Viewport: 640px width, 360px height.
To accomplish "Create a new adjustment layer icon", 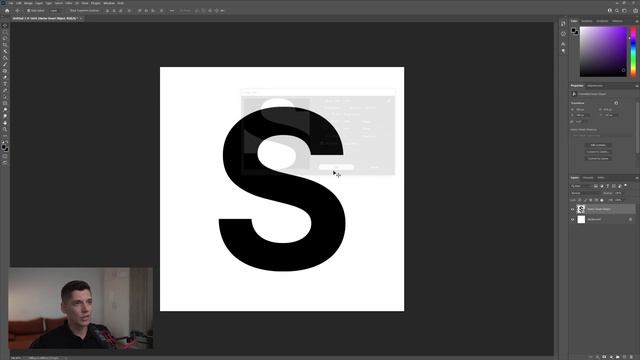I will pyautogui.click(x=611, y=357).
